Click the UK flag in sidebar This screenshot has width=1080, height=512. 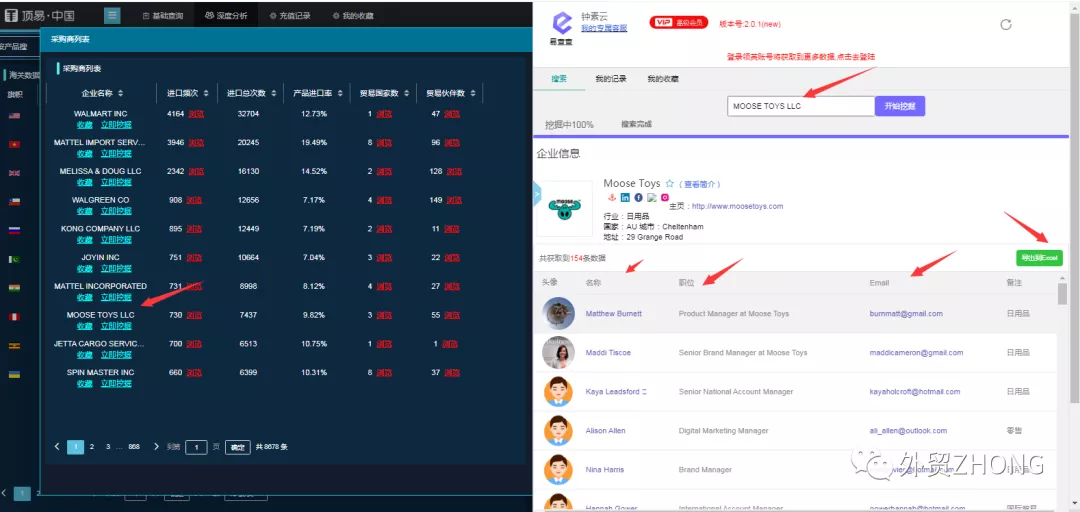[14, 173]
